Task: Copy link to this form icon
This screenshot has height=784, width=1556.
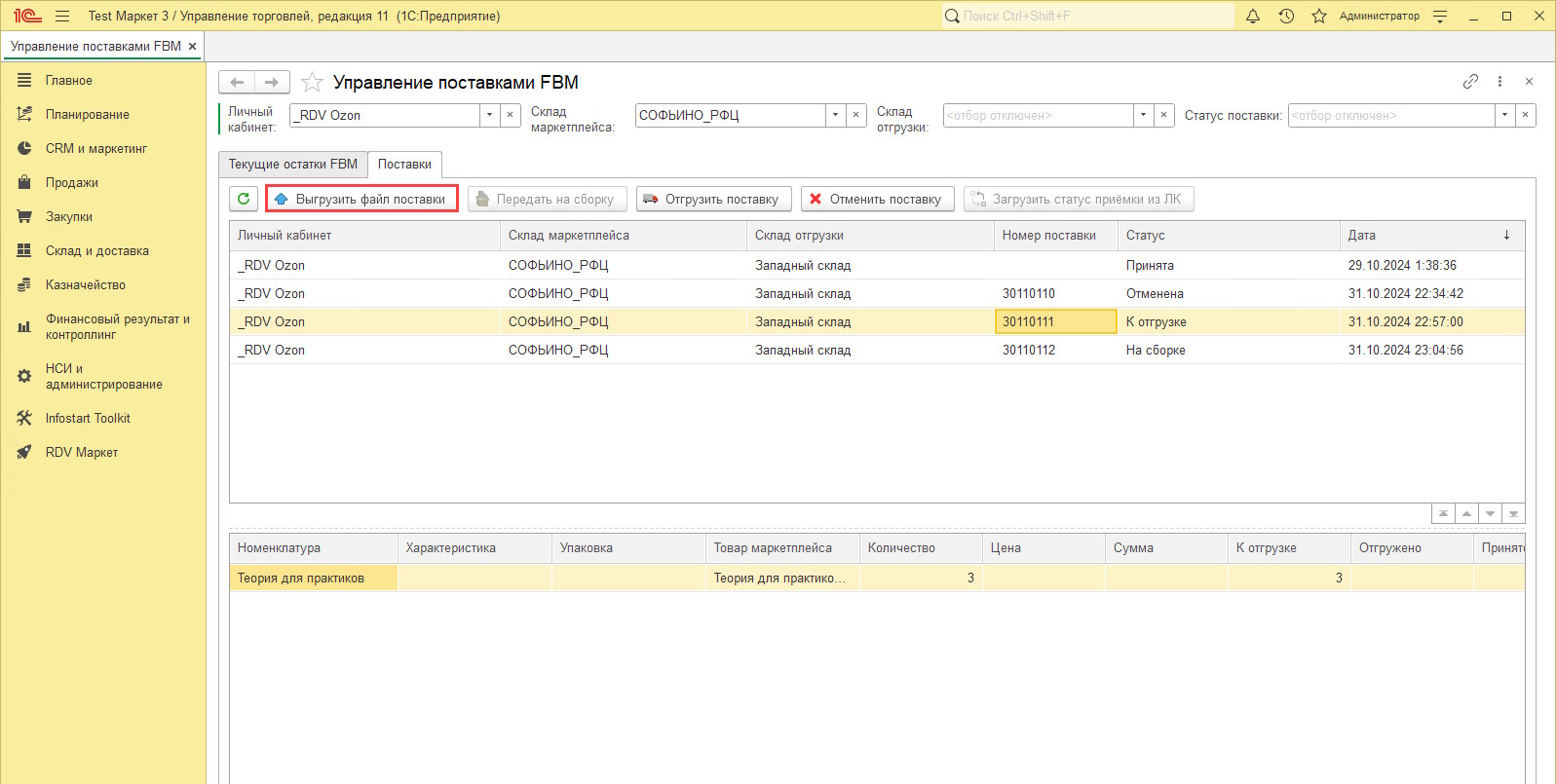Action: tap(1470, 82)
